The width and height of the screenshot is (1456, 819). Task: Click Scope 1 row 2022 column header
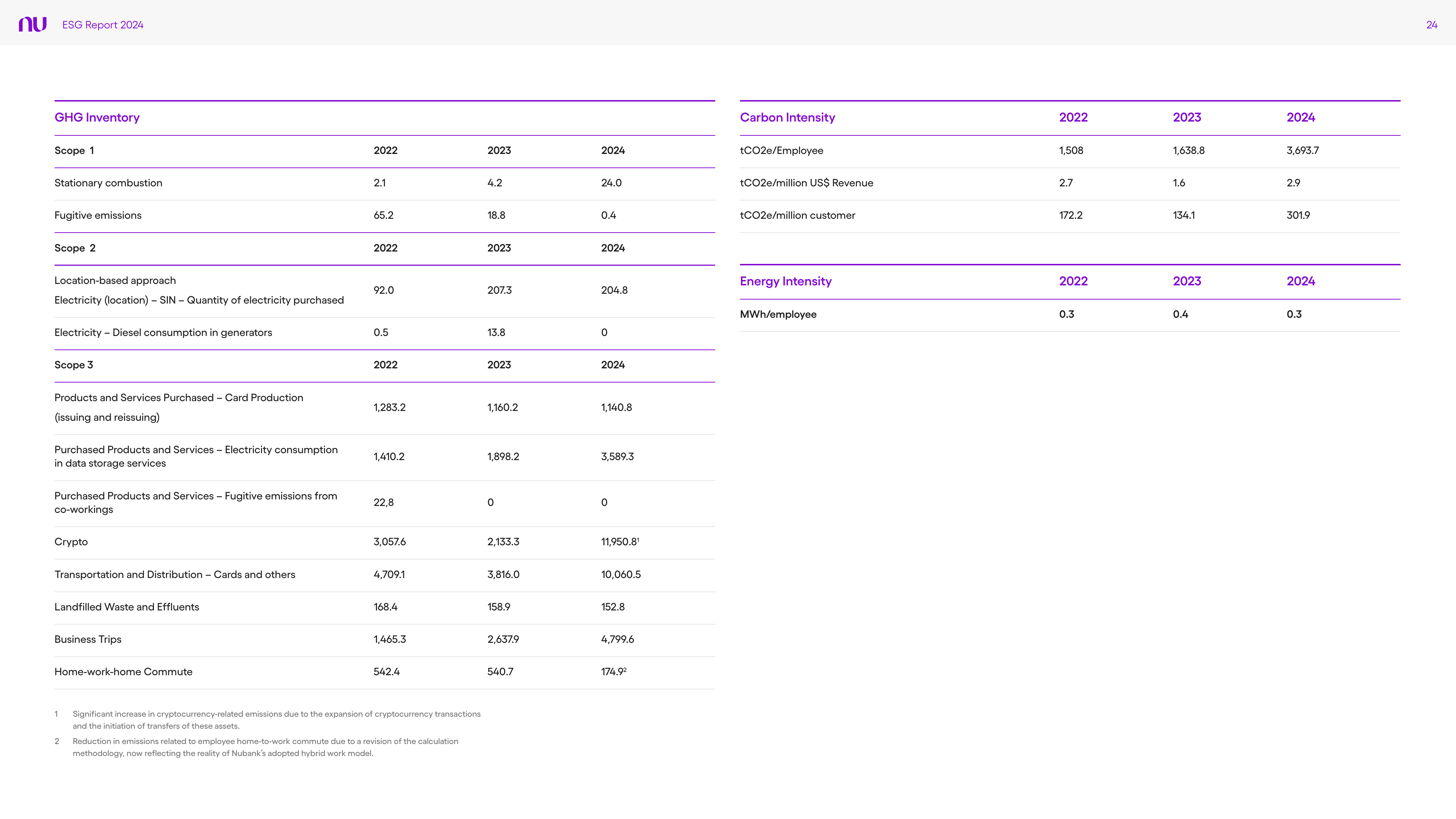pos(385,150)
